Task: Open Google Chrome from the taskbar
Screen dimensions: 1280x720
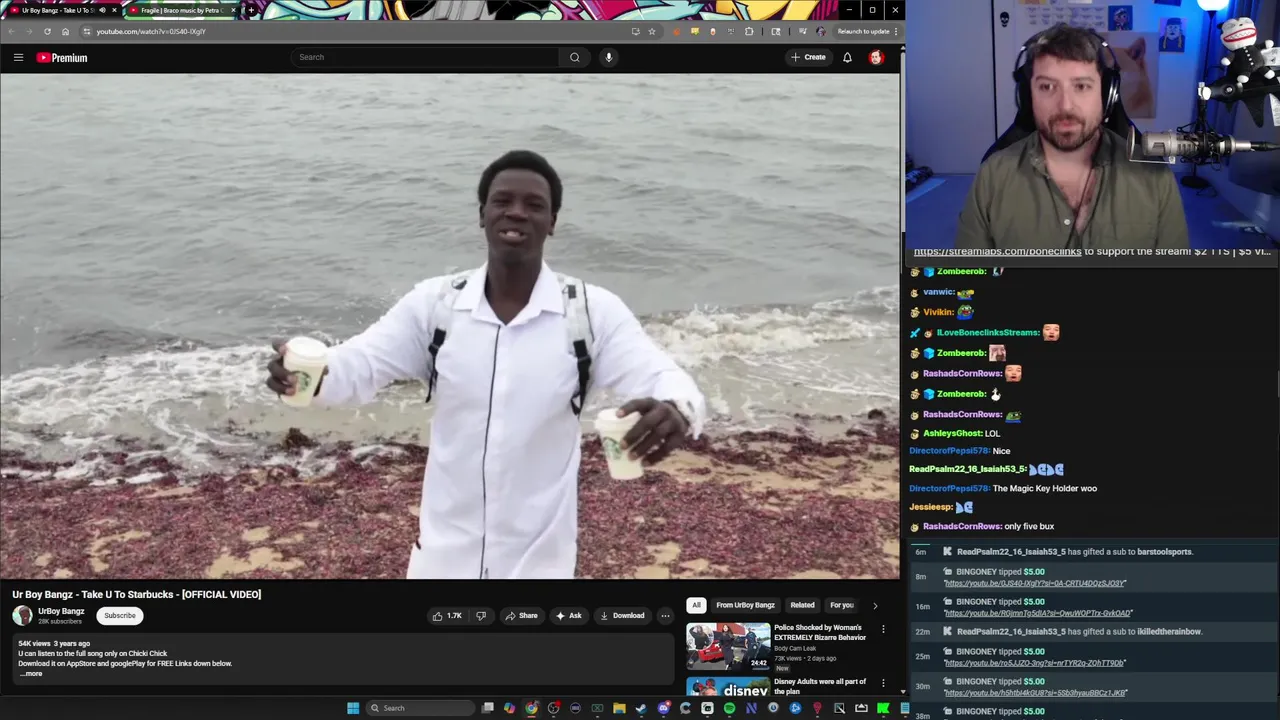Action: click(x=532, y=708)
